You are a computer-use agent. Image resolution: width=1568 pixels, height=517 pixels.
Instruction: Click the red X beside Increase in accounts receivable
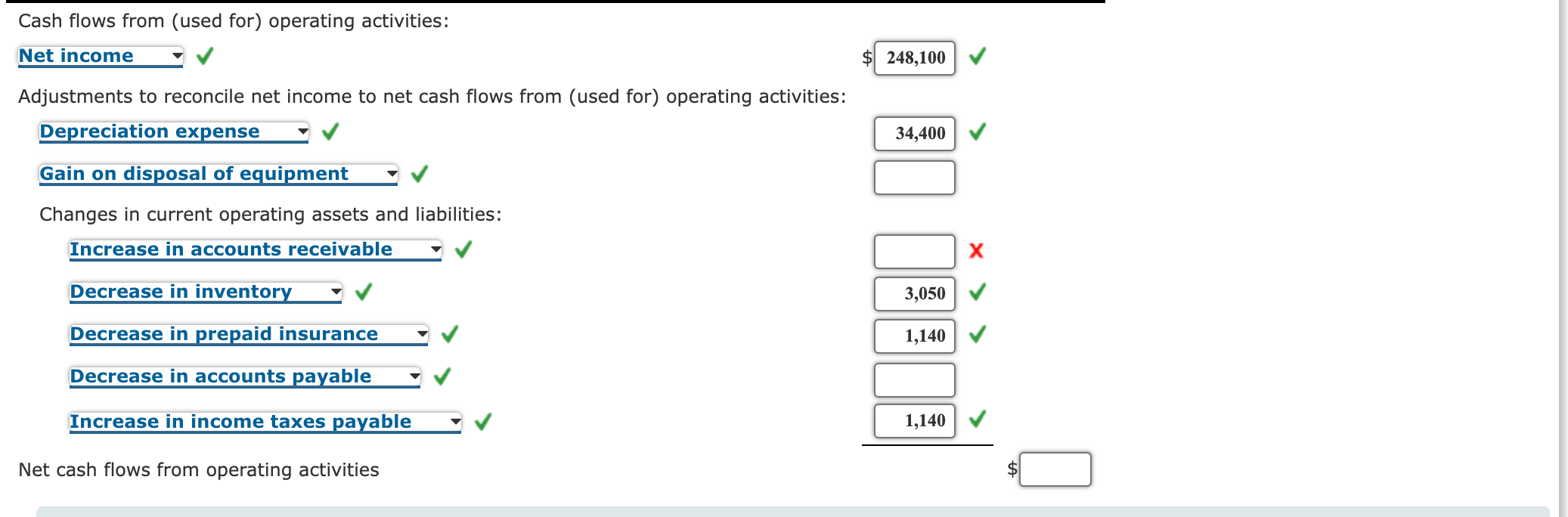pos(975,252)
